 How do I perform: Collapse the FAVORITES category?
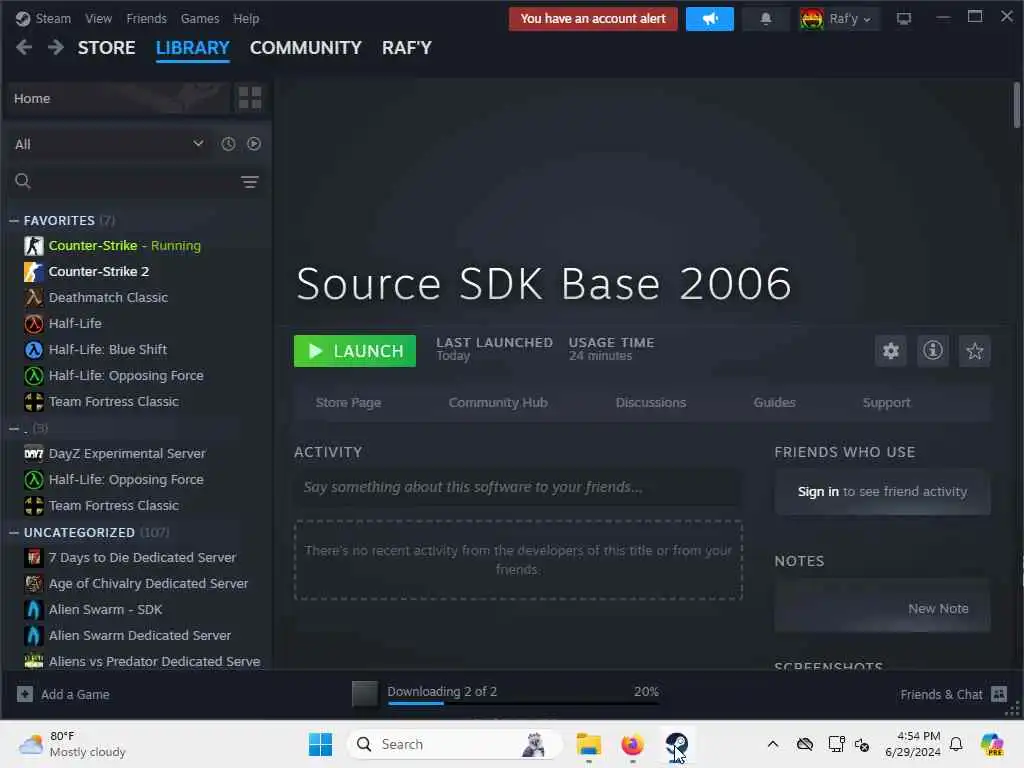click(x=14, y=221)
